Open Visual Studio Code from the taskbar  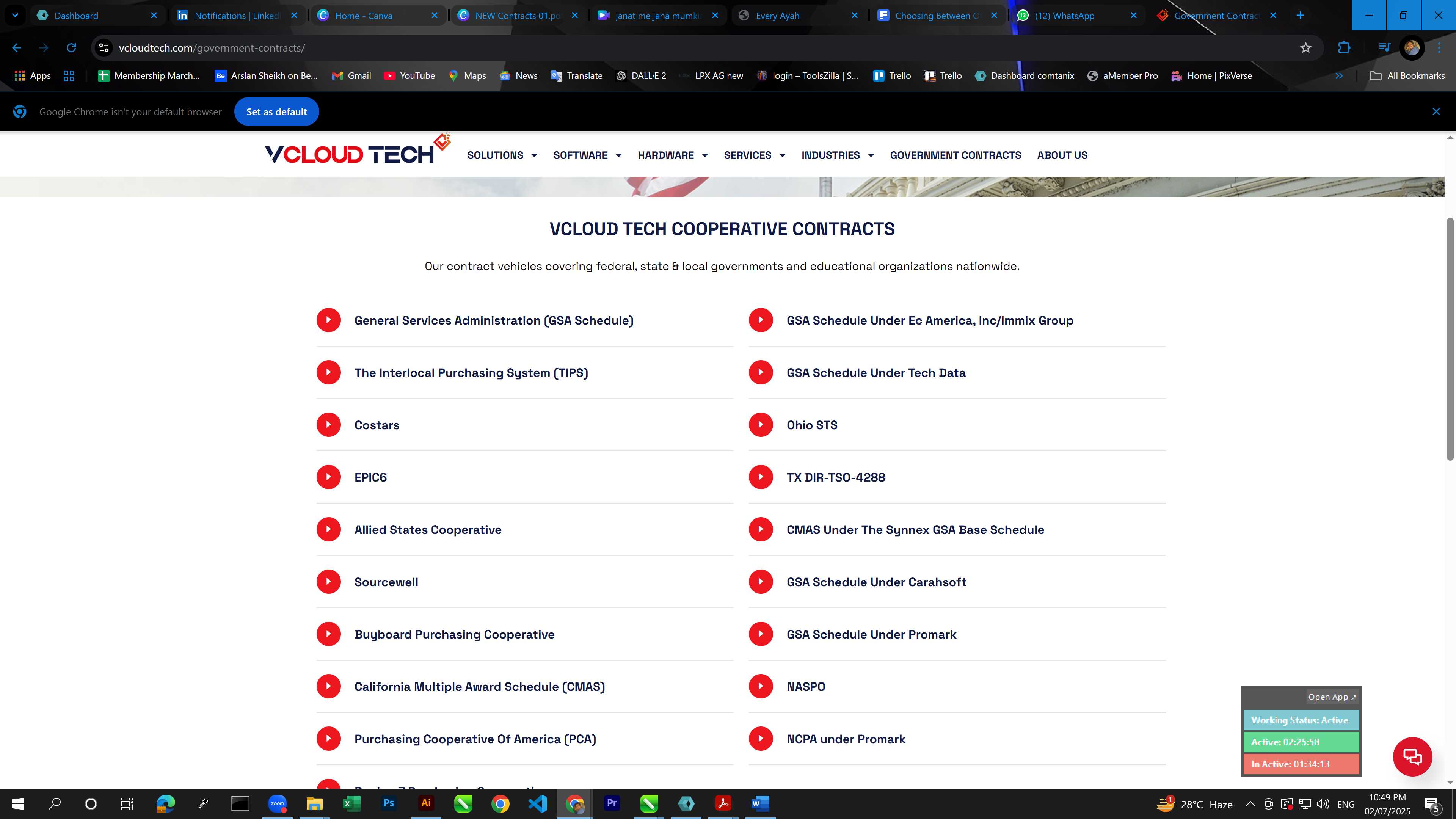pos(538,803)
